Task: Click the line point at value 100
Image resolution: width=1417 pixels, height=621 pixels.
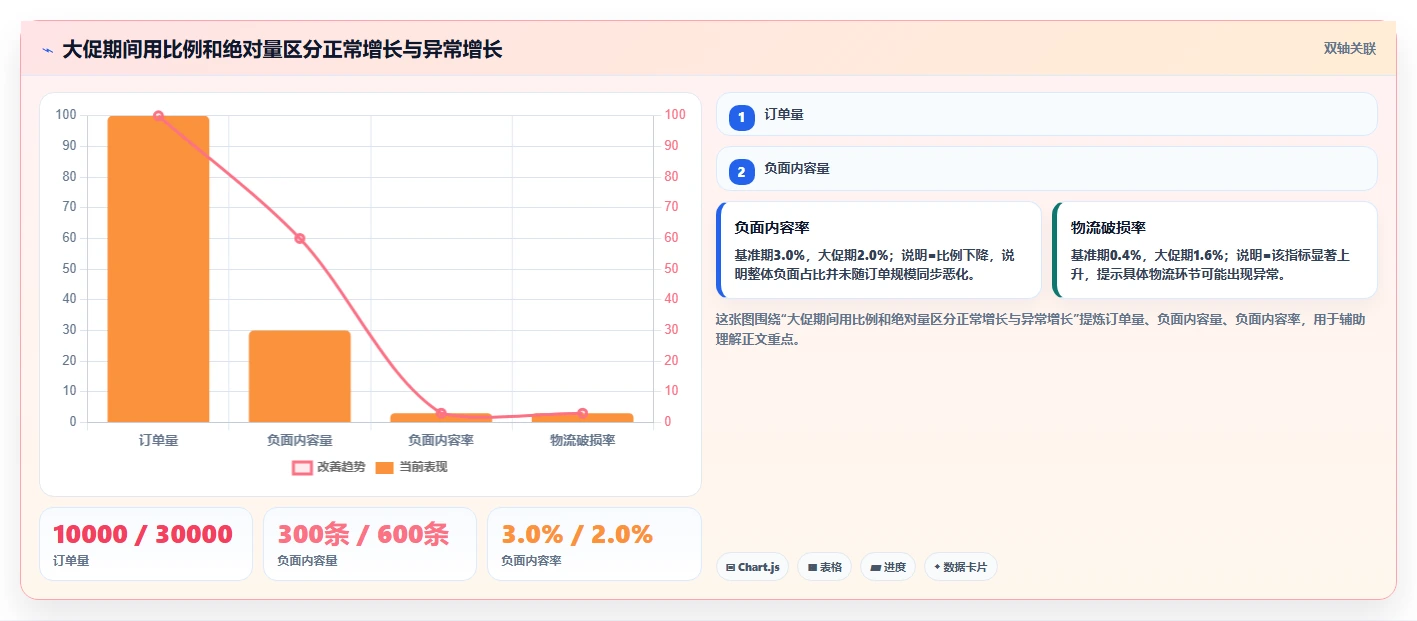Action: coord(158,116)
